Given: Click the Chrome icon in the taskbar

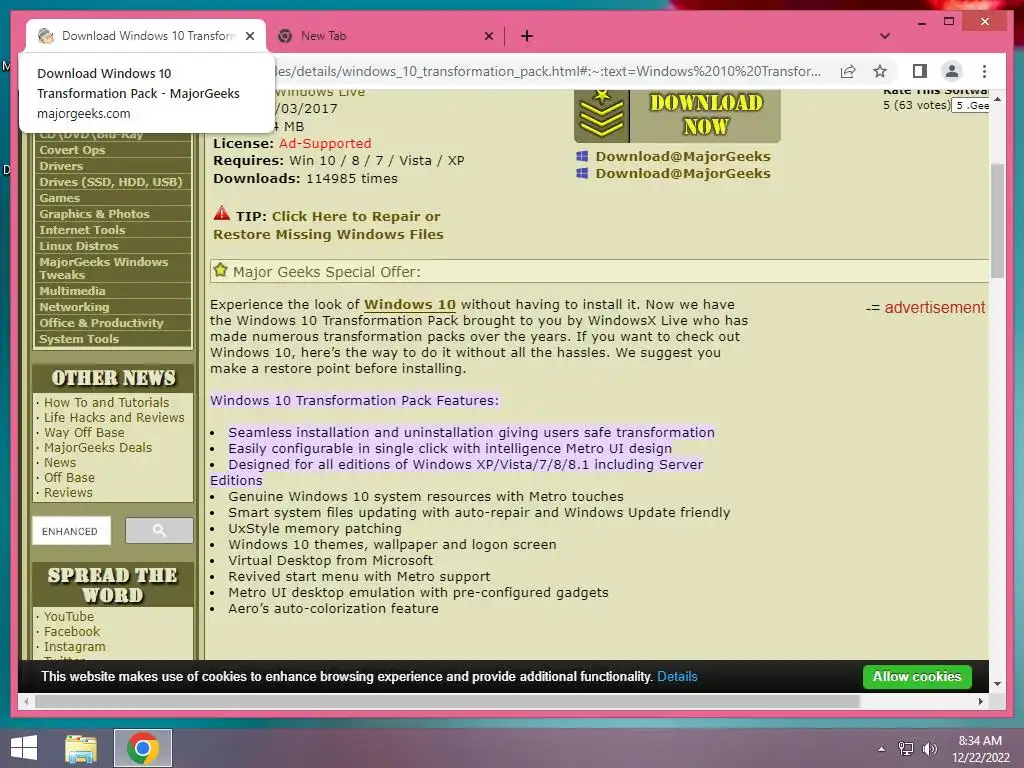Looking at the screenshot, I should [143, 748].
